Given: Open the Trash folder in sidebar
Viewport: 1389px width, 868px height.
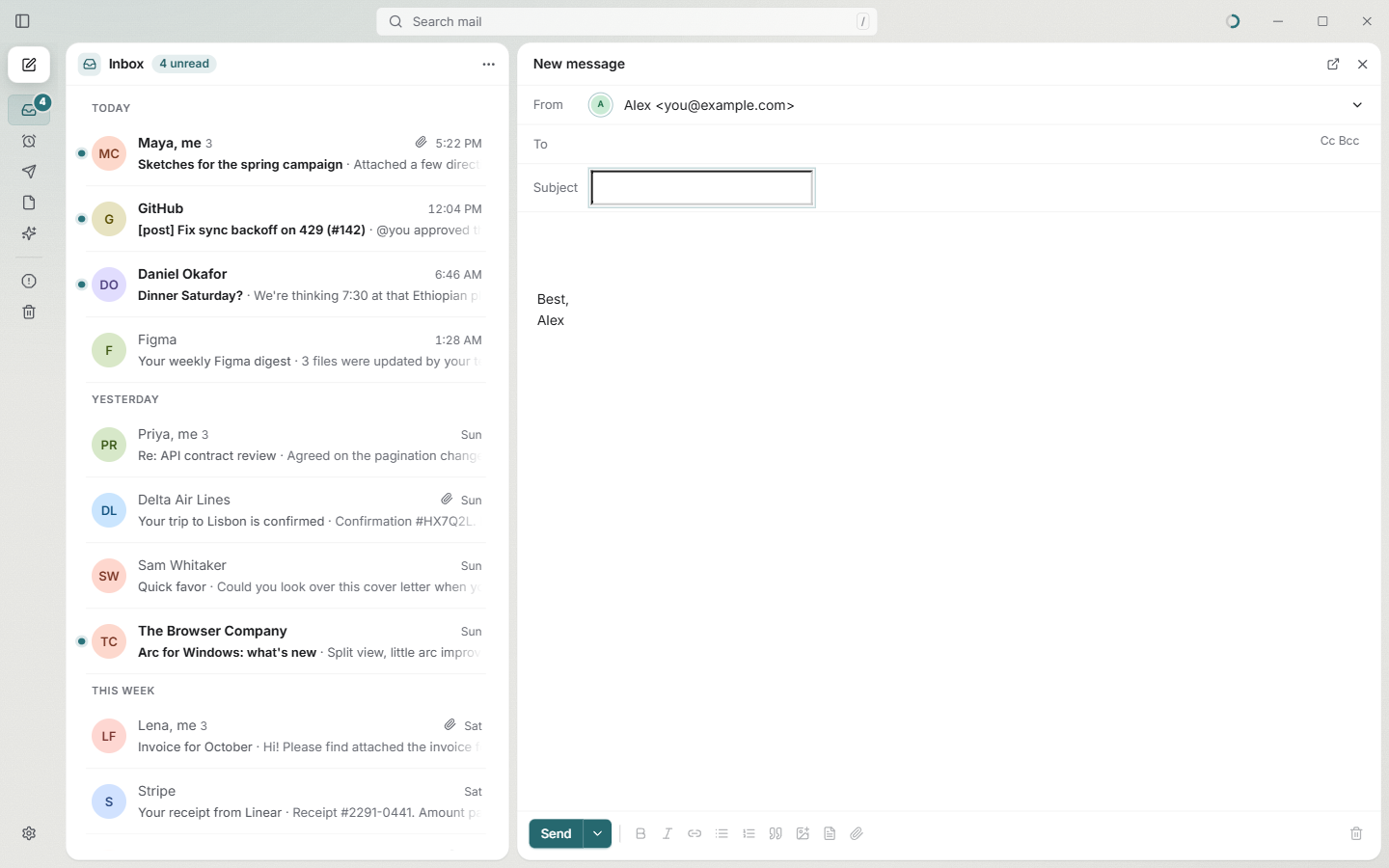Looking at the screenshot, I should [x=29, y=312].
